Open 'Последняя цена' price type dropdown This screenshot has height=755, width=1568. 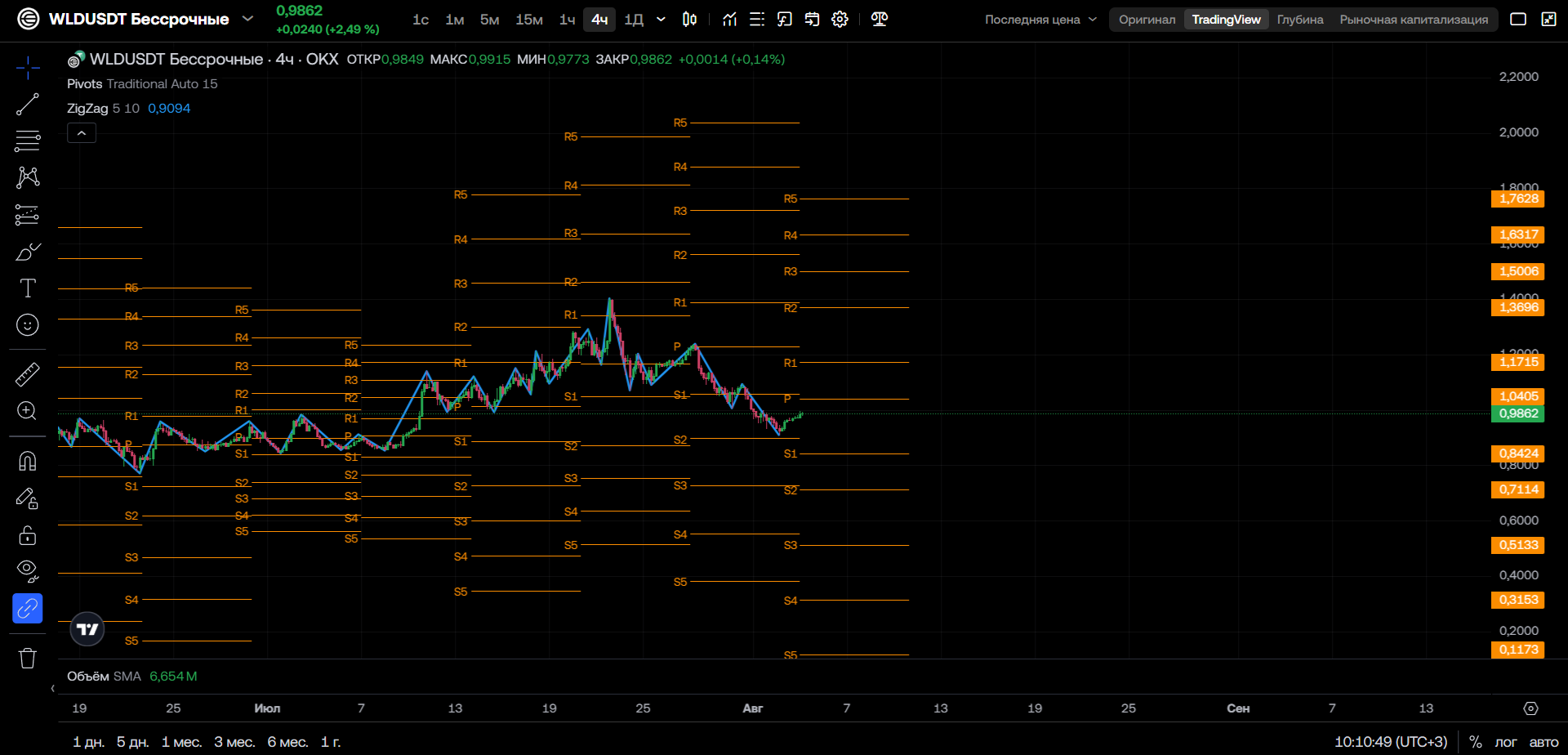click(1040, 19)
